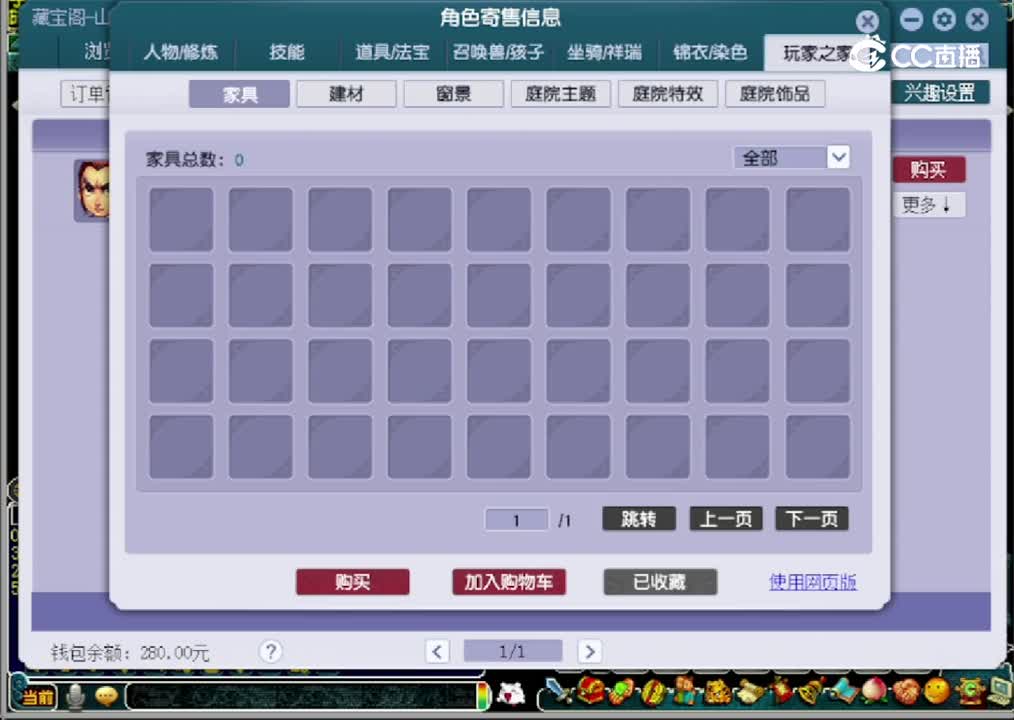The image size is (1014, 720).
Task: Switch to the 技能 tab
Action: pos(285,53)
